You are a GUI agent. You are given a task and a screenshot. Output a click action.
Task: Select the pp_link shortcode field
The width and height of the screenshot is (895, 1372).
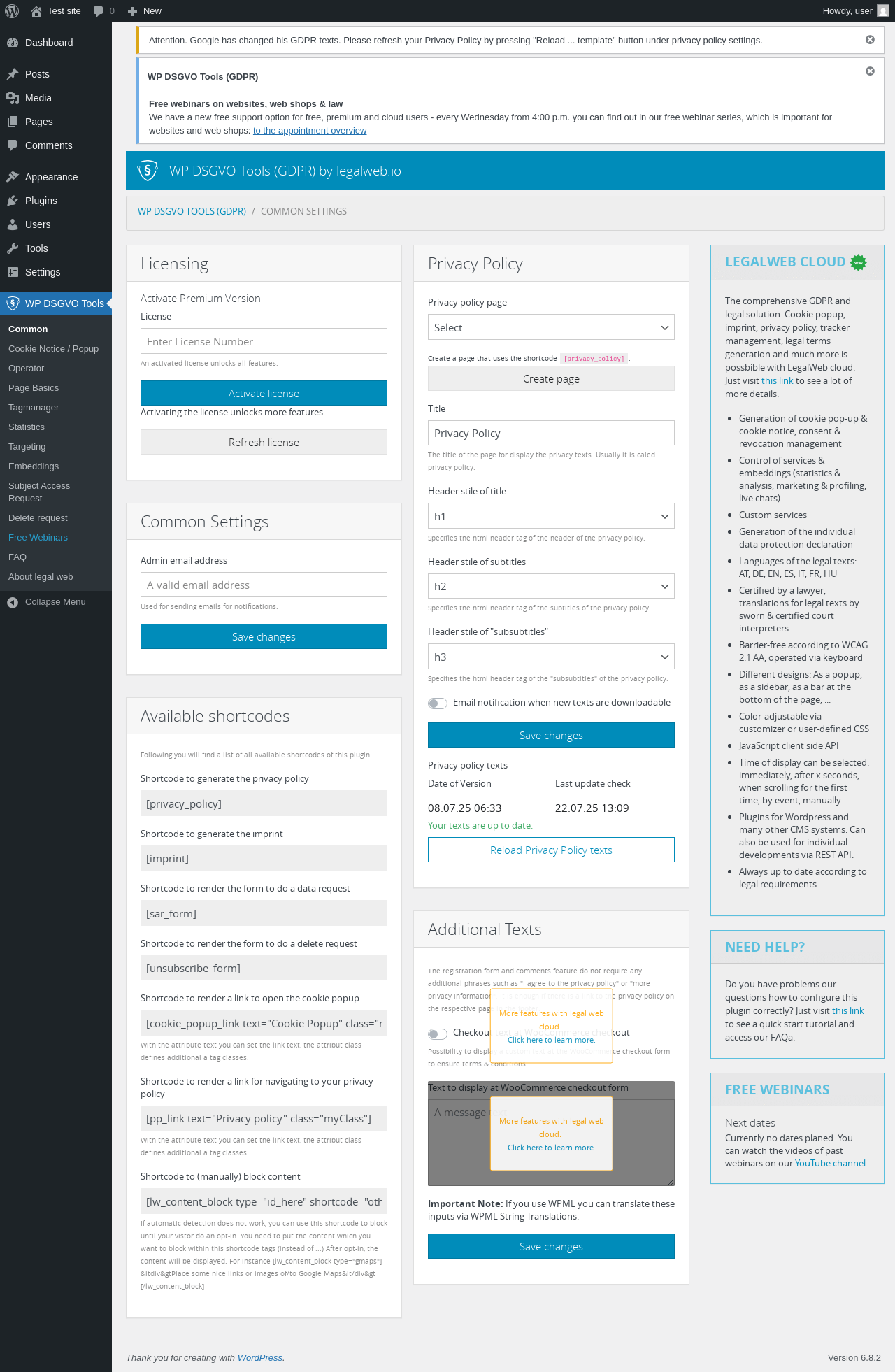264,1118
